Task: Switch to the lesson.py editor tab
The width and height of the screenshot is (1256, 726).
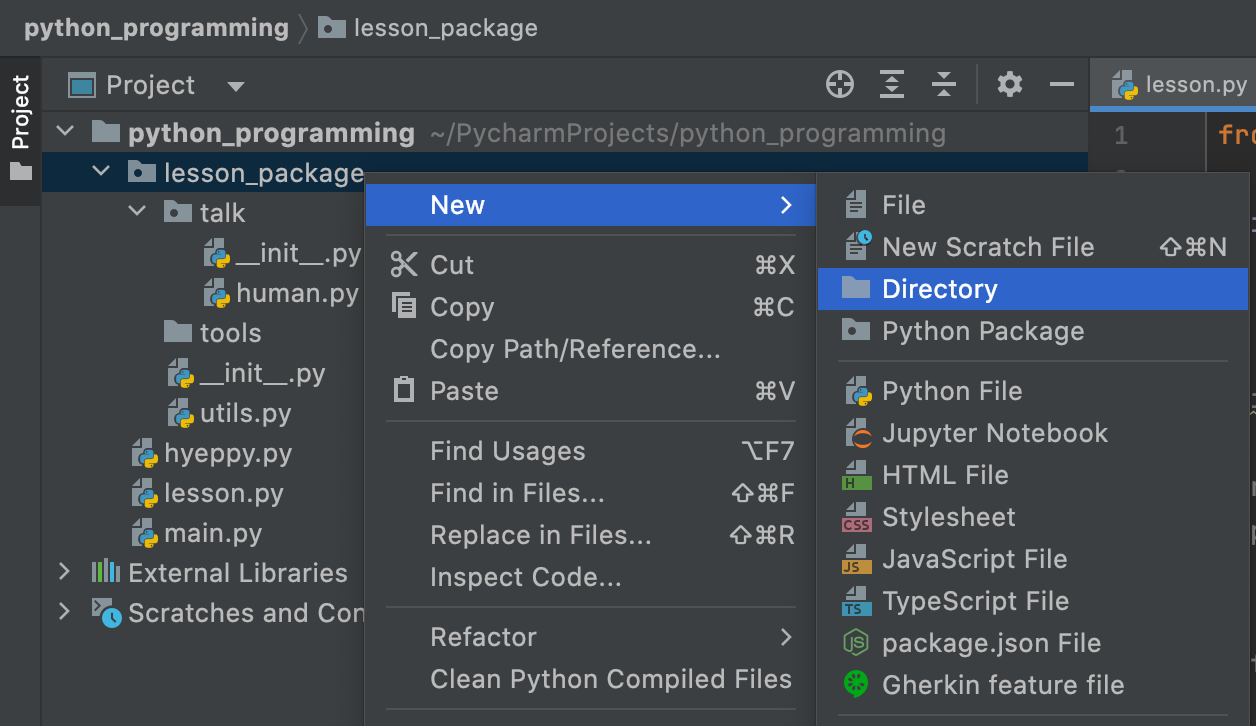Action: click(x=1174, y=85)
